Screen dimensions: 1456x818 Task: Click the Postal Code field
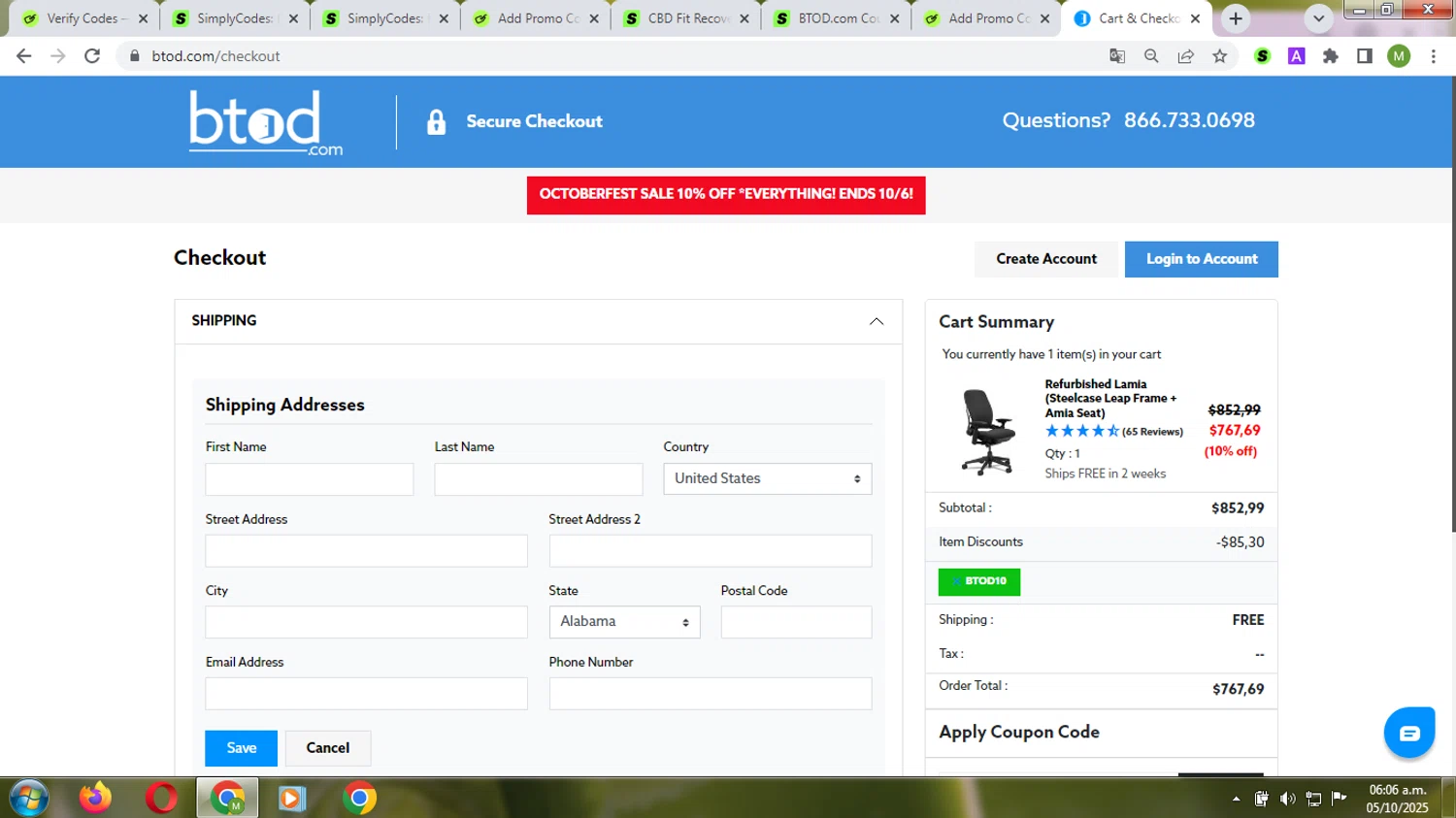click(x=796, y=622)
